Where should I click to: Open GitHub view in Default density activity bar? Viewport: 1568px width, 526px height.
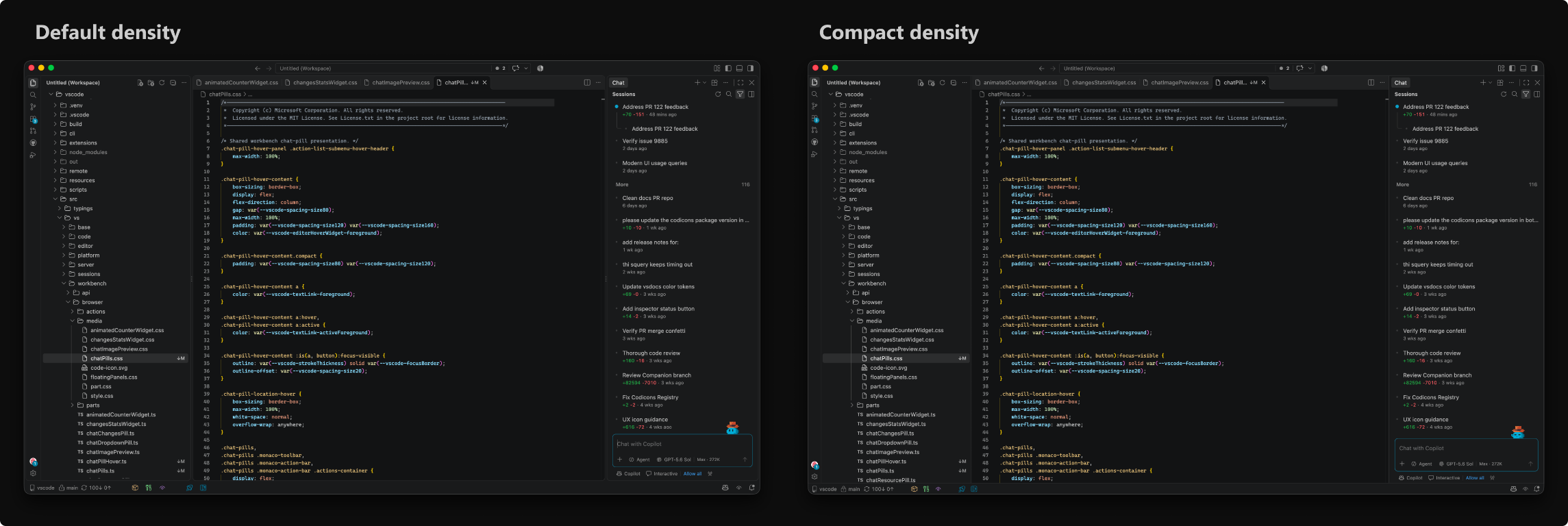pos(32,143)
